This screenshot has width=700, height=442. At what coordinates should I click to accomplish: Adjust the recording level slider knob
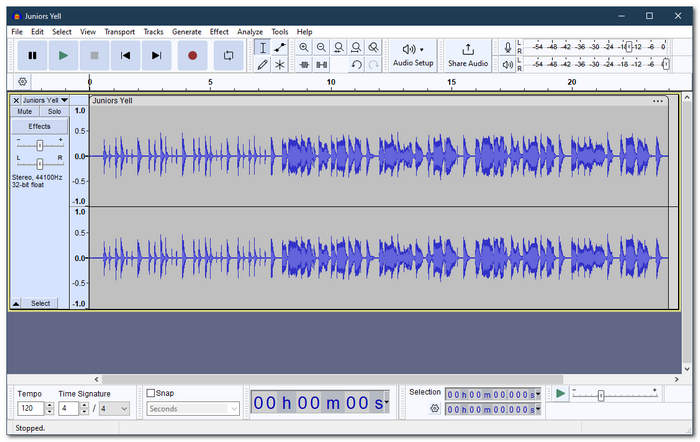tap(629, 47)
